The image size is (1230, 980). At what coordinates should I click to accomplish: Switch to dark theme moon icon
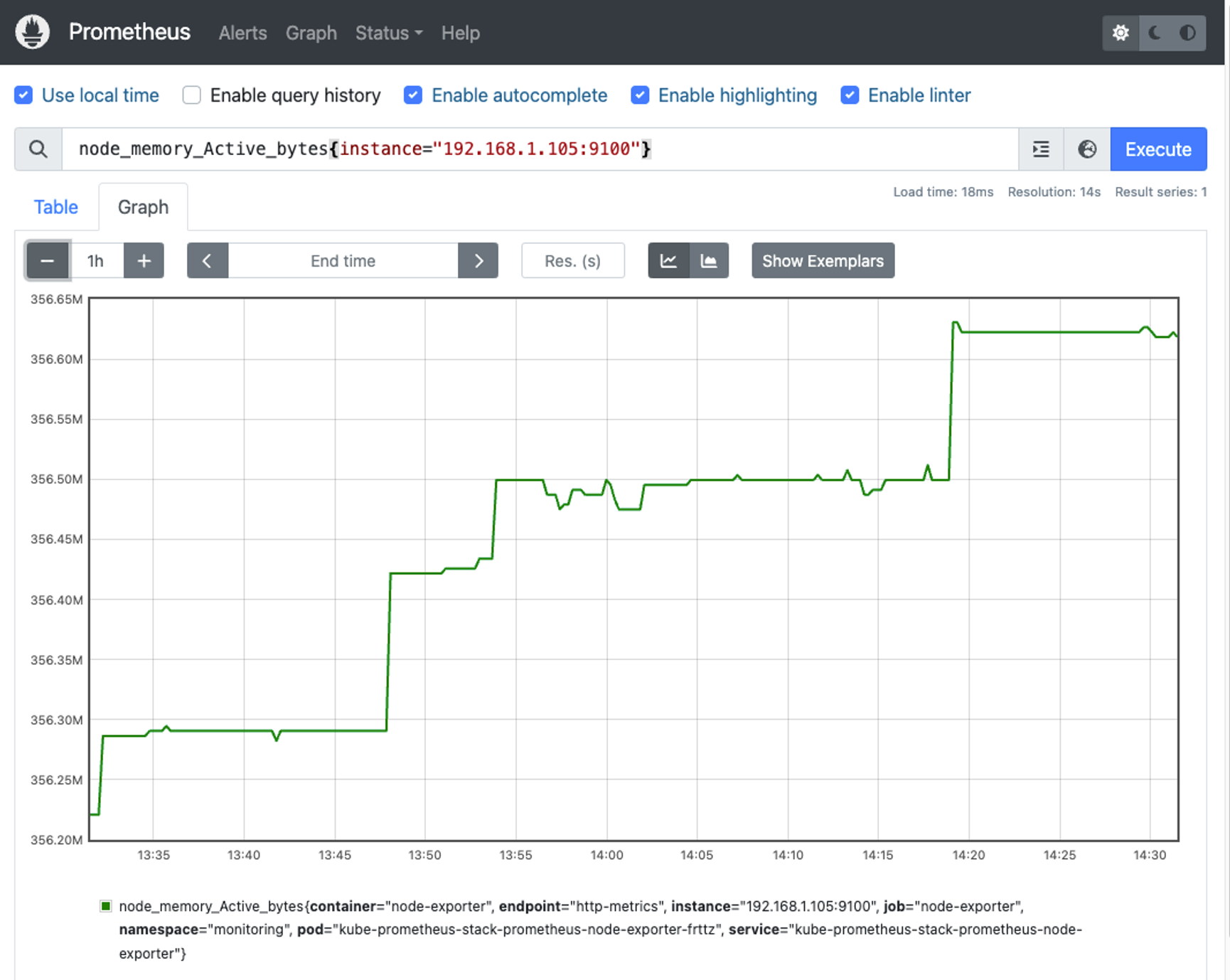[x=1155, y=33]
